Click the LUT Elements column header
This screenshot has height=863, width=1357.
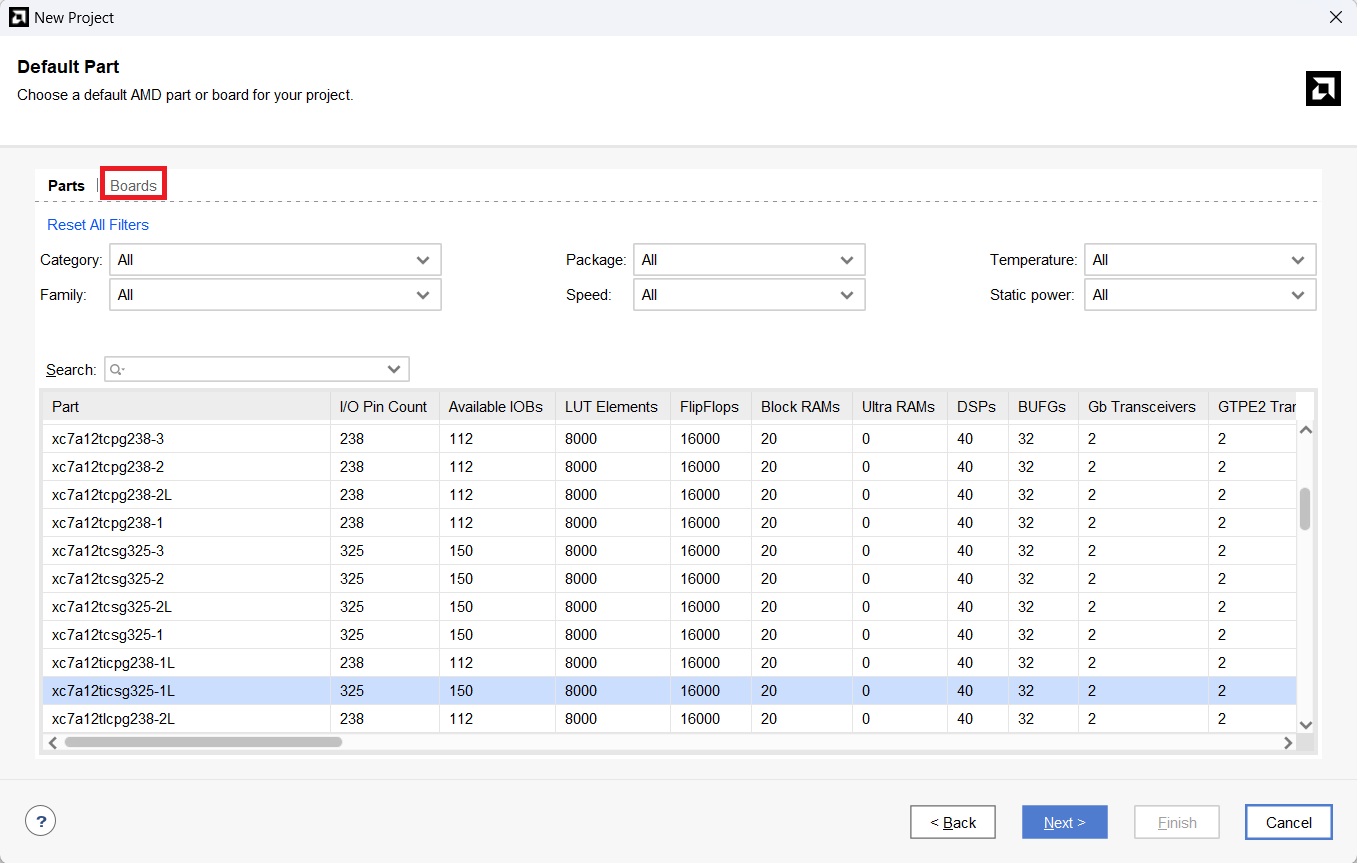(x=612, y=407)
